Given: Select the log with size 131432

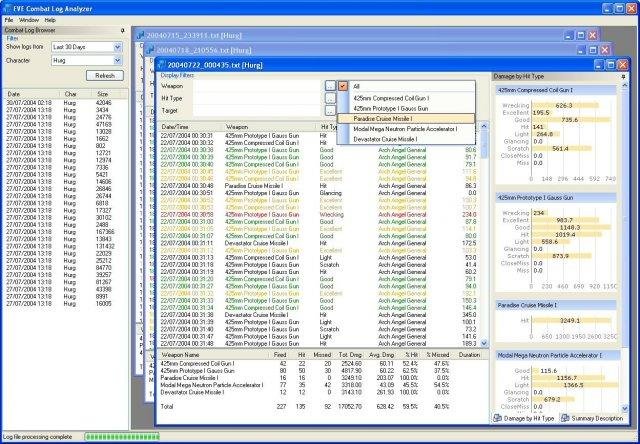Looking at the screenshot, I should coord(64,246).
